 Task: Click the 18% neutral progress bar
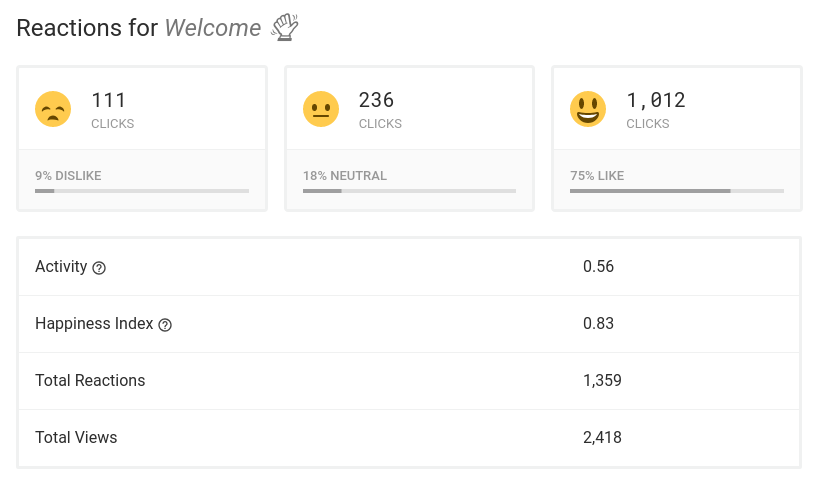click(x=410, y=191)
